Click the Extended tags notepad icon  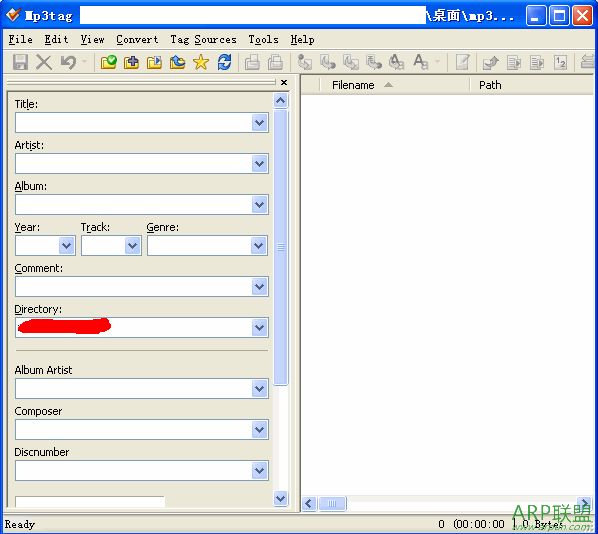point(463,62)
